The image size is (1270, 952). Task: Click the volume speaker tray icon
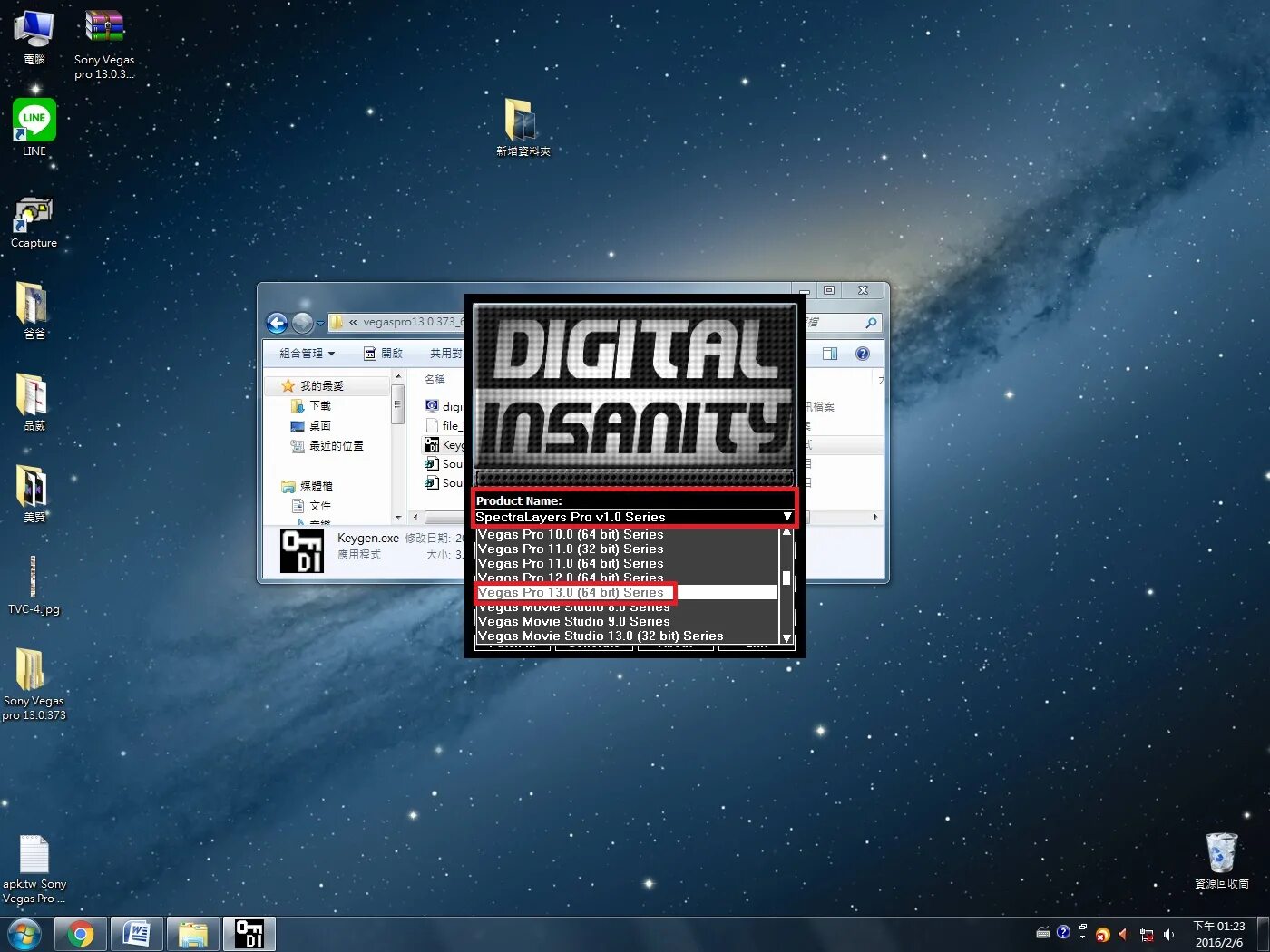1169,934
